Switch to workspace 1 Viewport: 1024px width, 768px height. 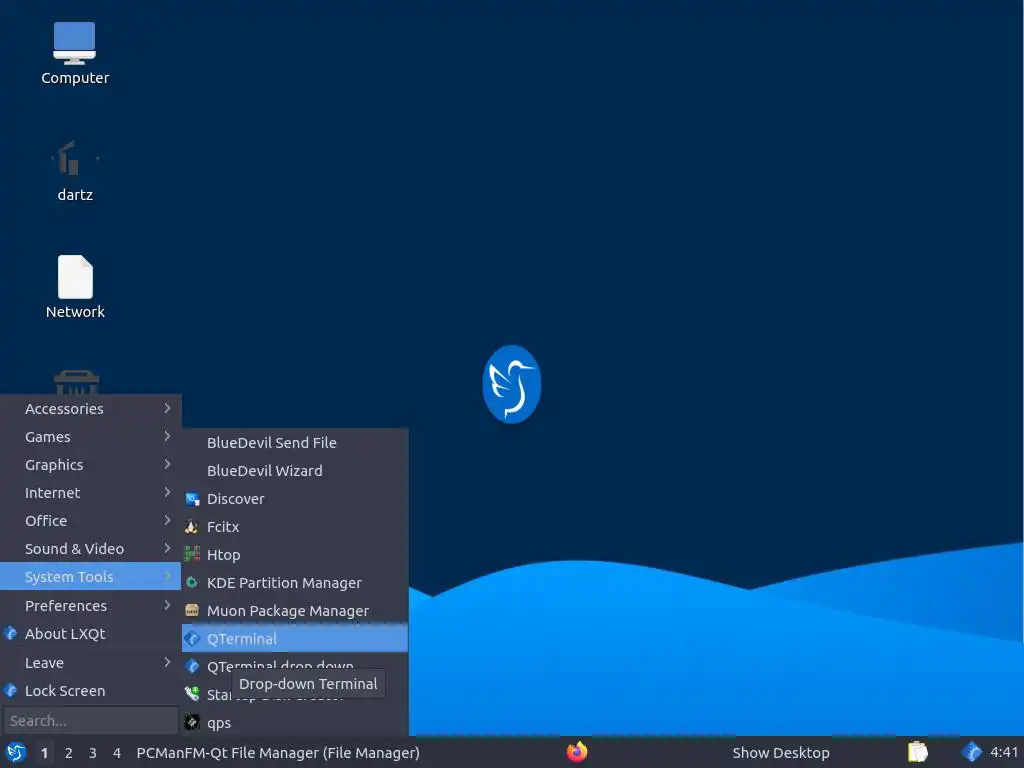click(x=44, y=752)
